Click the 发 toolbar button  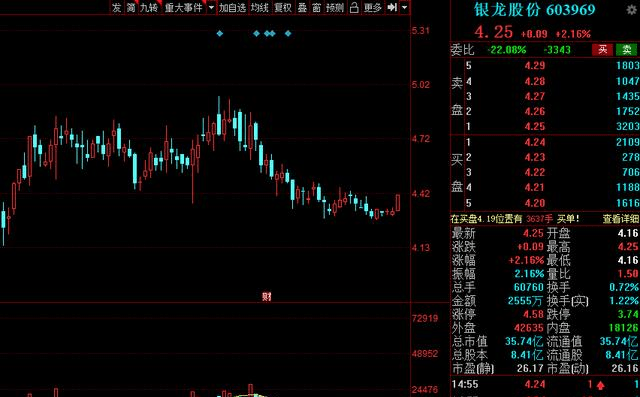[x=117, y=7]
